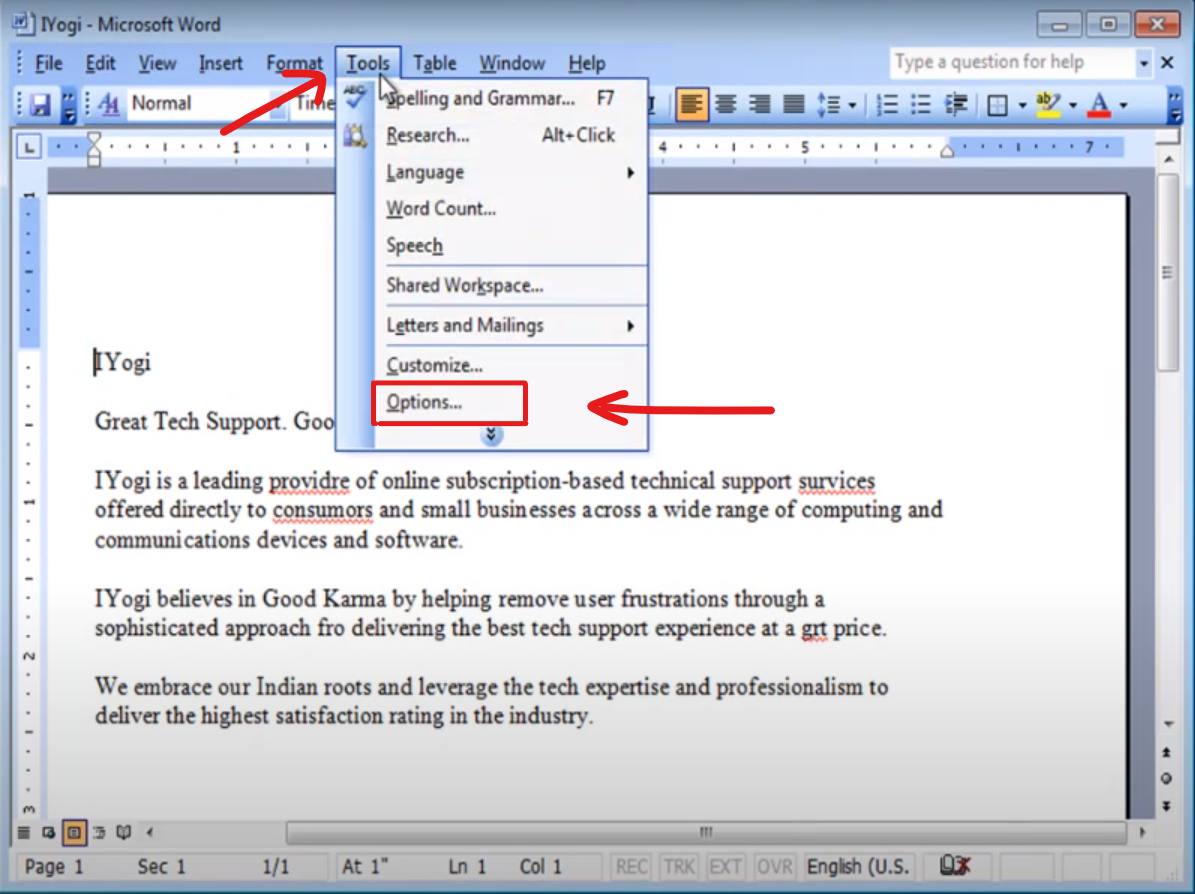Viewport: 1195px width, 894px height.
Task: Apply bulleted list formatting
Action: pyautogui.click(x=921, y=104)
